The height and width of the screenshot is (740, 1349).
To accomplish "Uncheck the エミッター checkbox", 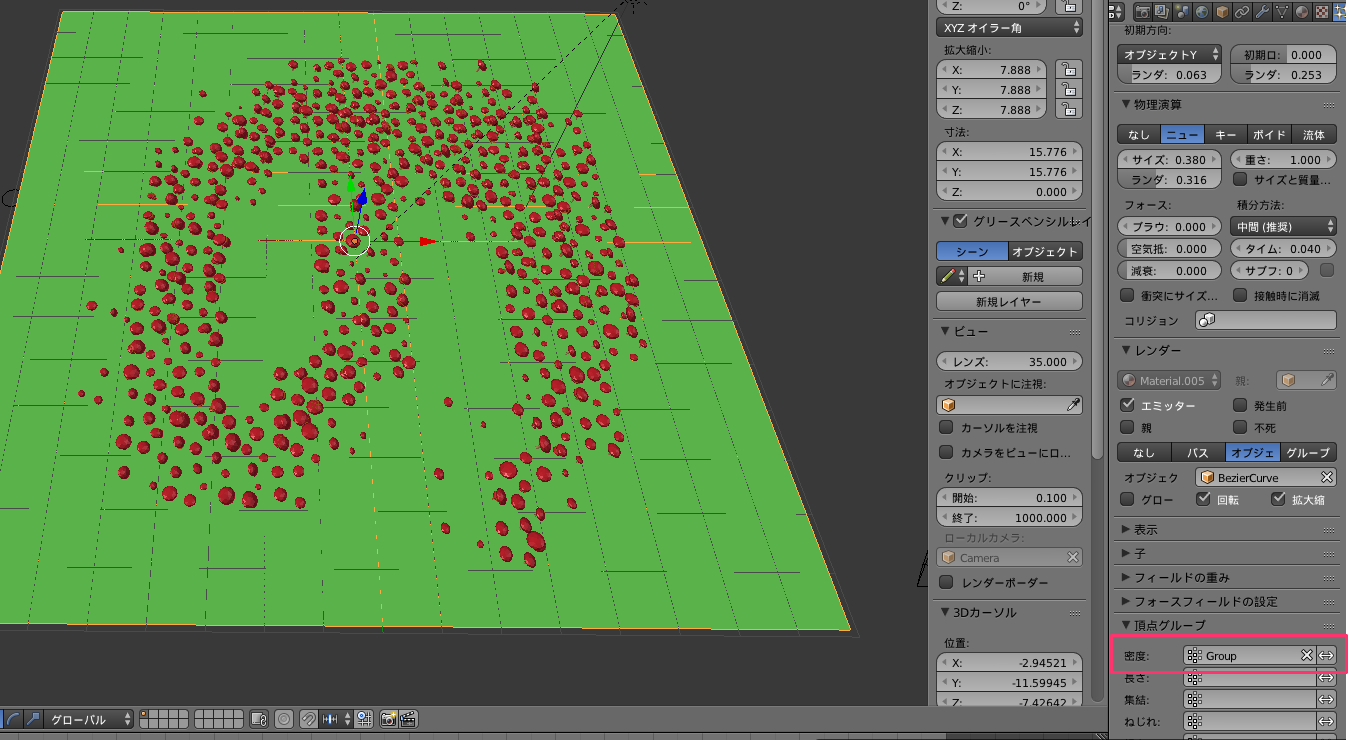I will [1128, 405].
